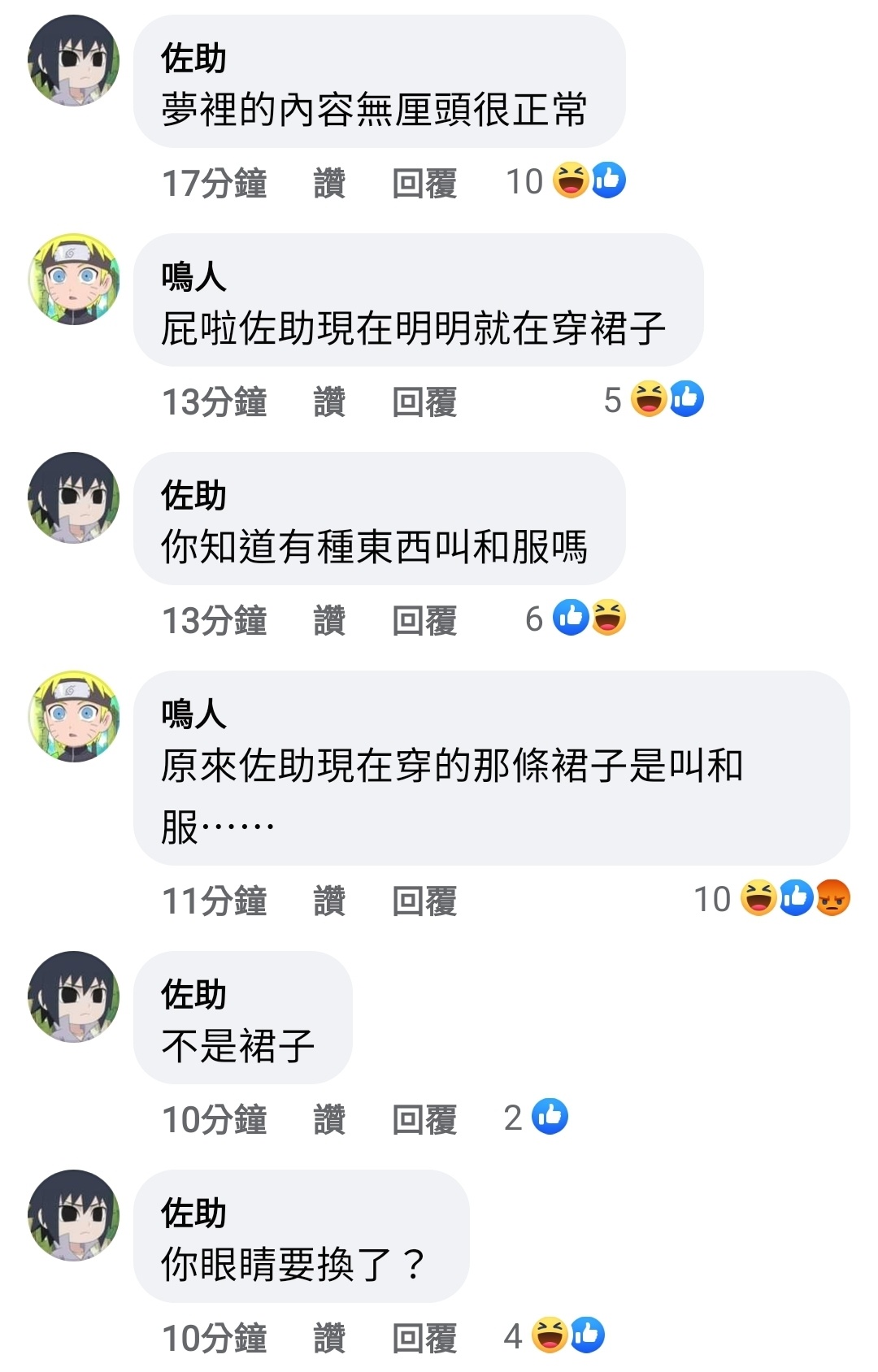Click the 17分鐘 timestamp
Screen dimensions: 878x1372
(215, 183)
